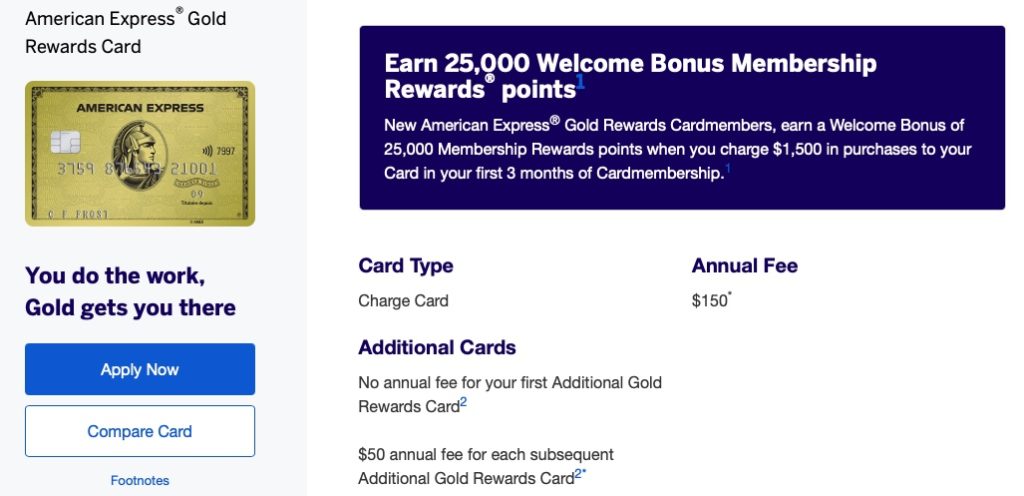Click the 'Gold gets you there' tagline

click(x=130, y=307)
